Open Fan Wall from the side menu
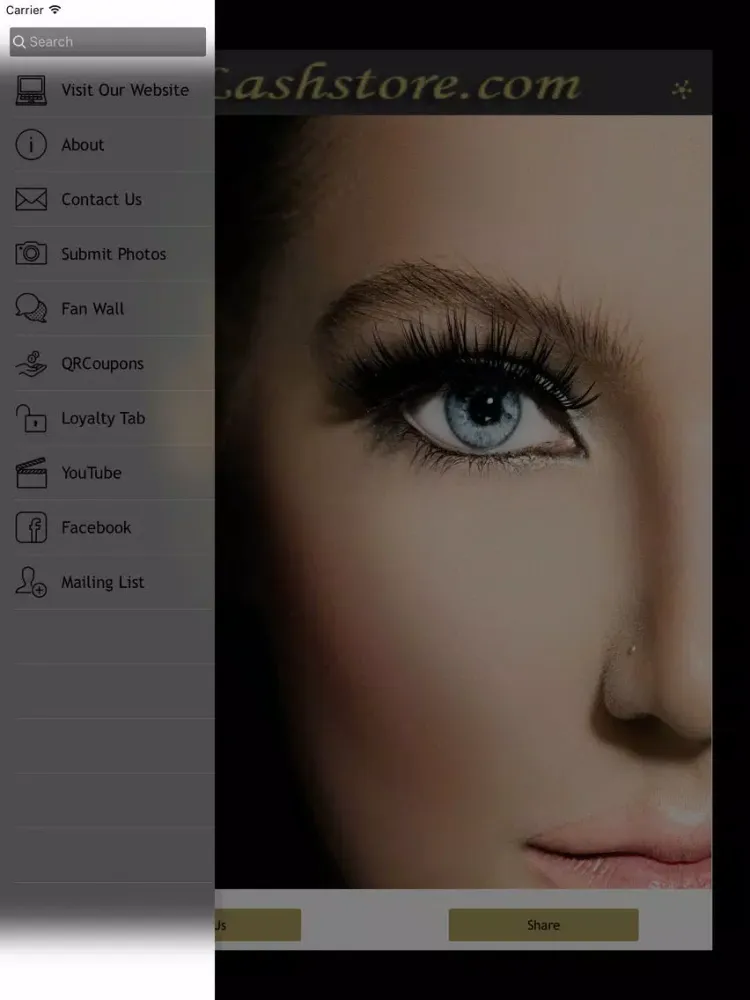Image resolution: width=750 pixels, height=1000 pixels. click(x=107, y=309)
